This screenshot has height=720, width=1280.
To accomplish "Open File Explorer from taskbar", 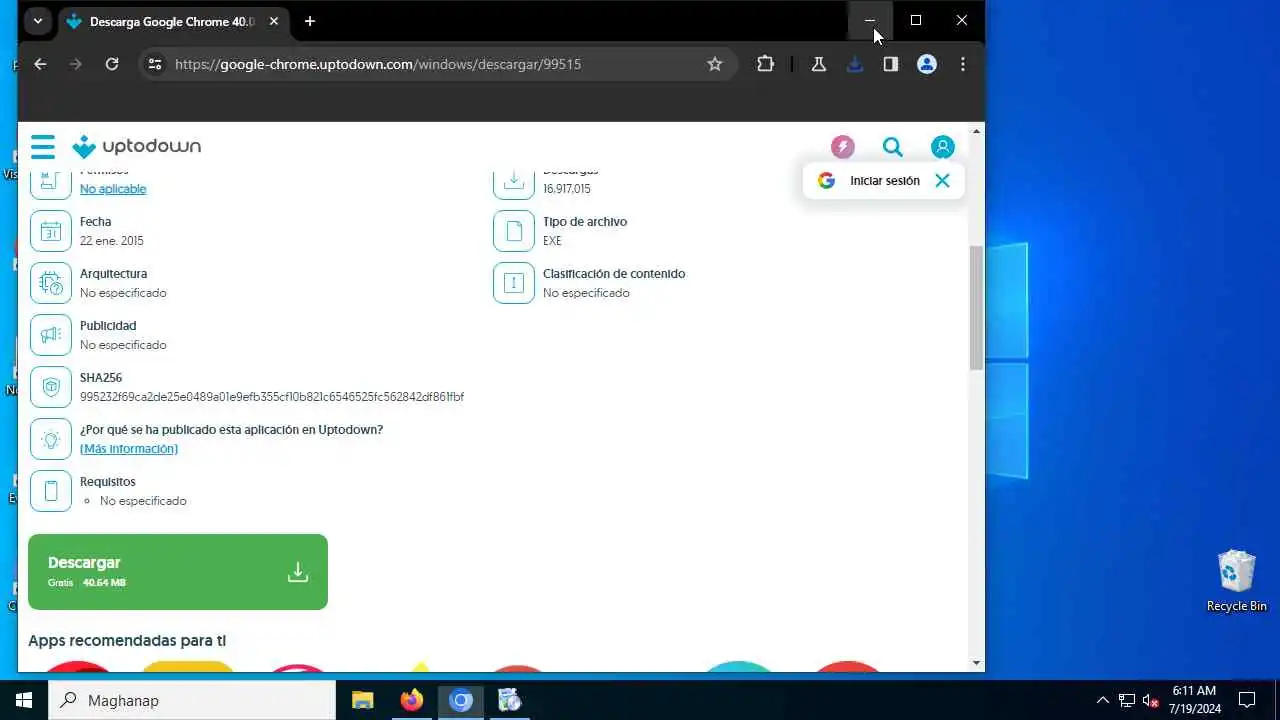I will (x=362, y=700).
